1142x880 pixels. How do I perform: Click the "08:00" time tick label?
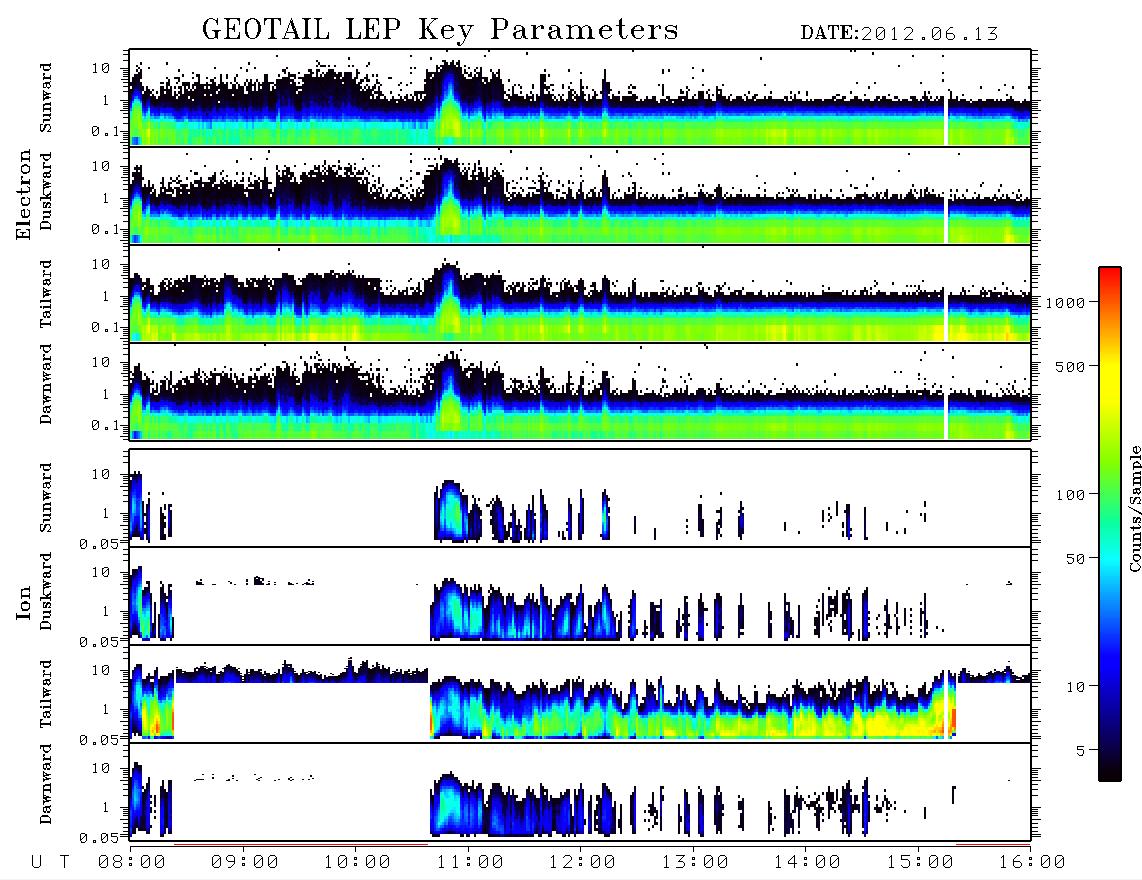132,863
